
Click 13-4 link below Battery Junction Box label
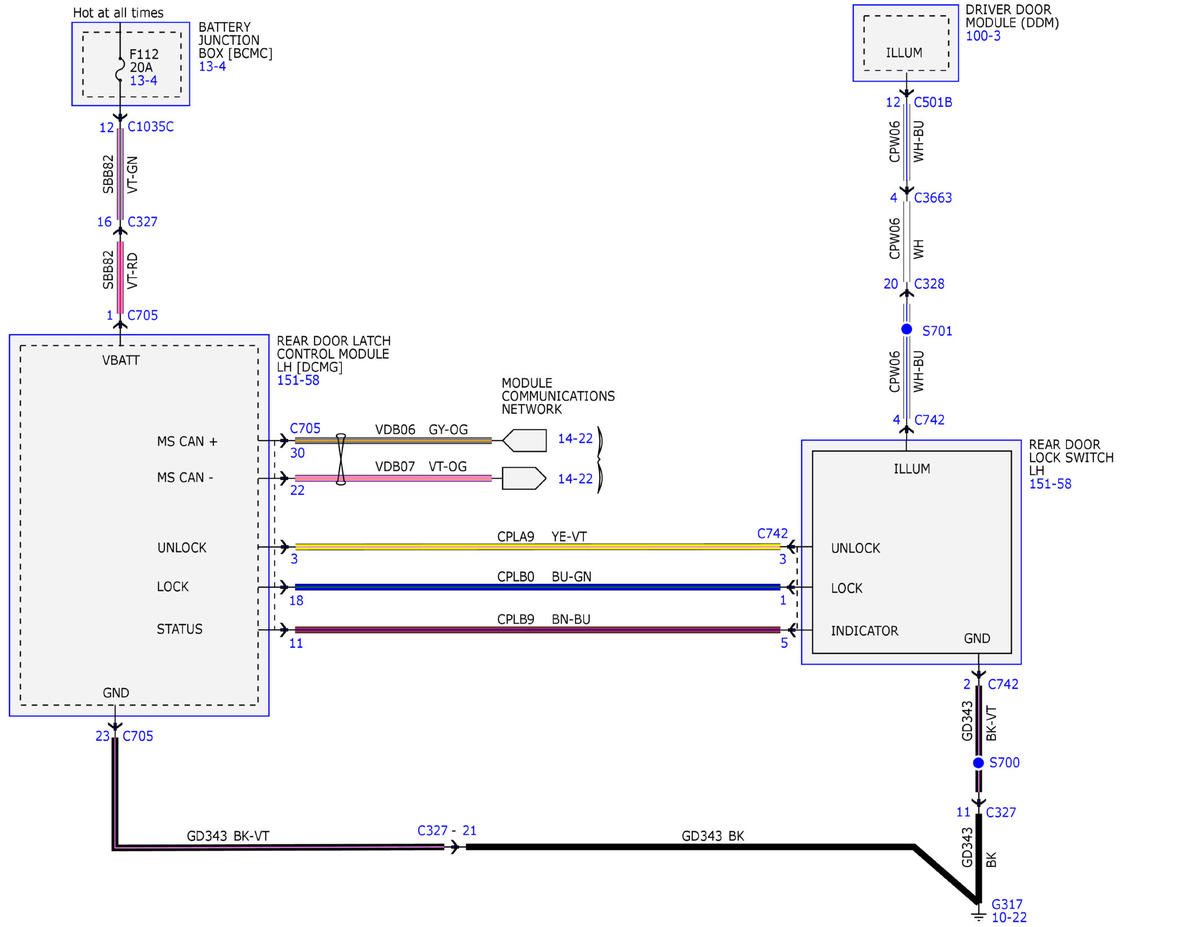213,67
